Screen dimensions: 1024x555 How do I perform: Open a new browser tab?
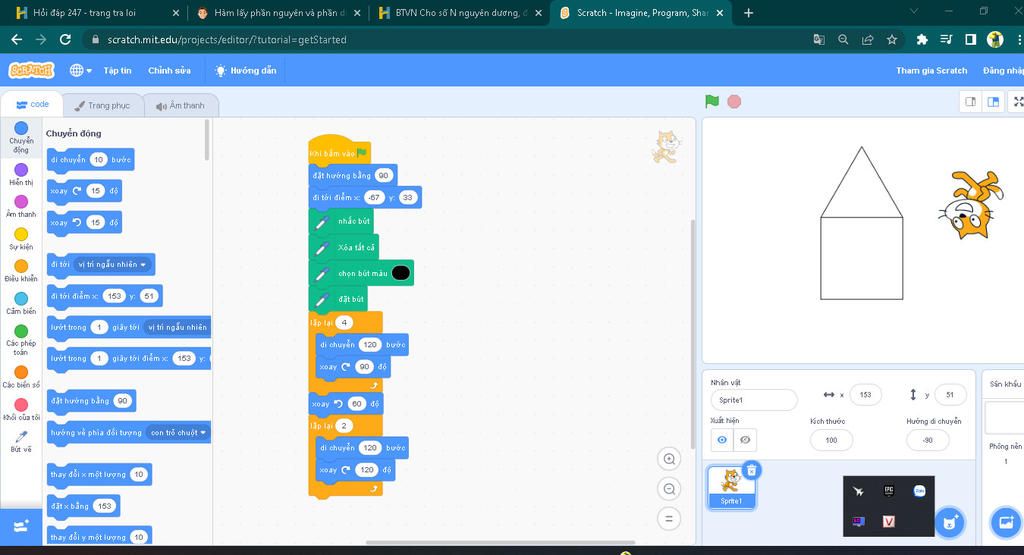(748, 13)
